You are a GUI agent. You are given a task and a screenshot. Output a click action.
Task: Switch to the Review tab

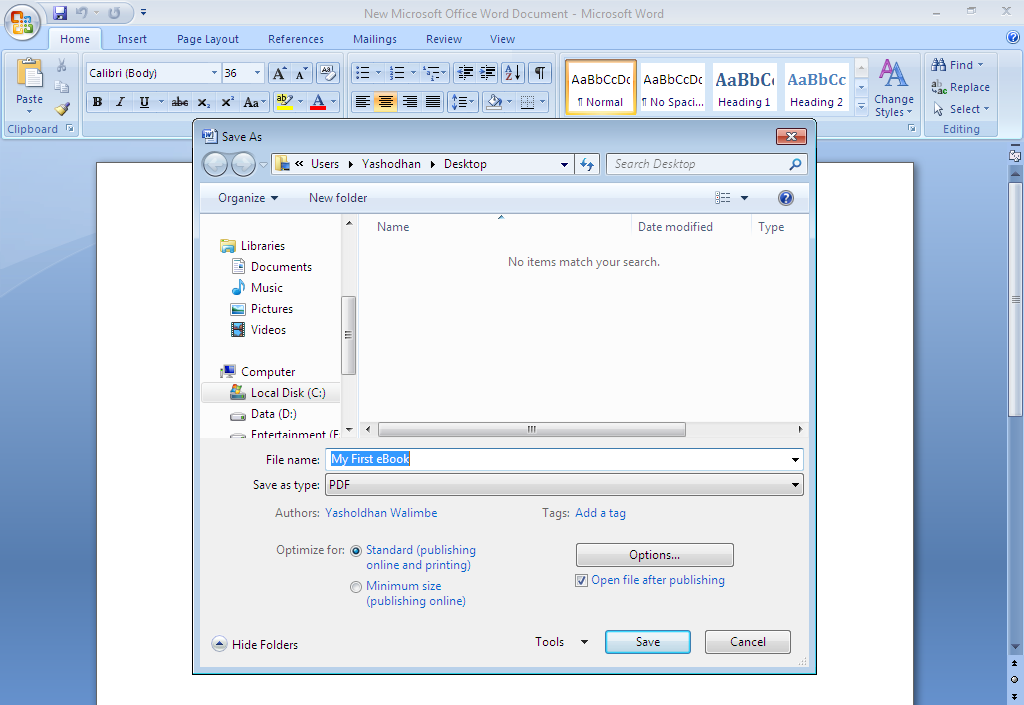(444, 39)
